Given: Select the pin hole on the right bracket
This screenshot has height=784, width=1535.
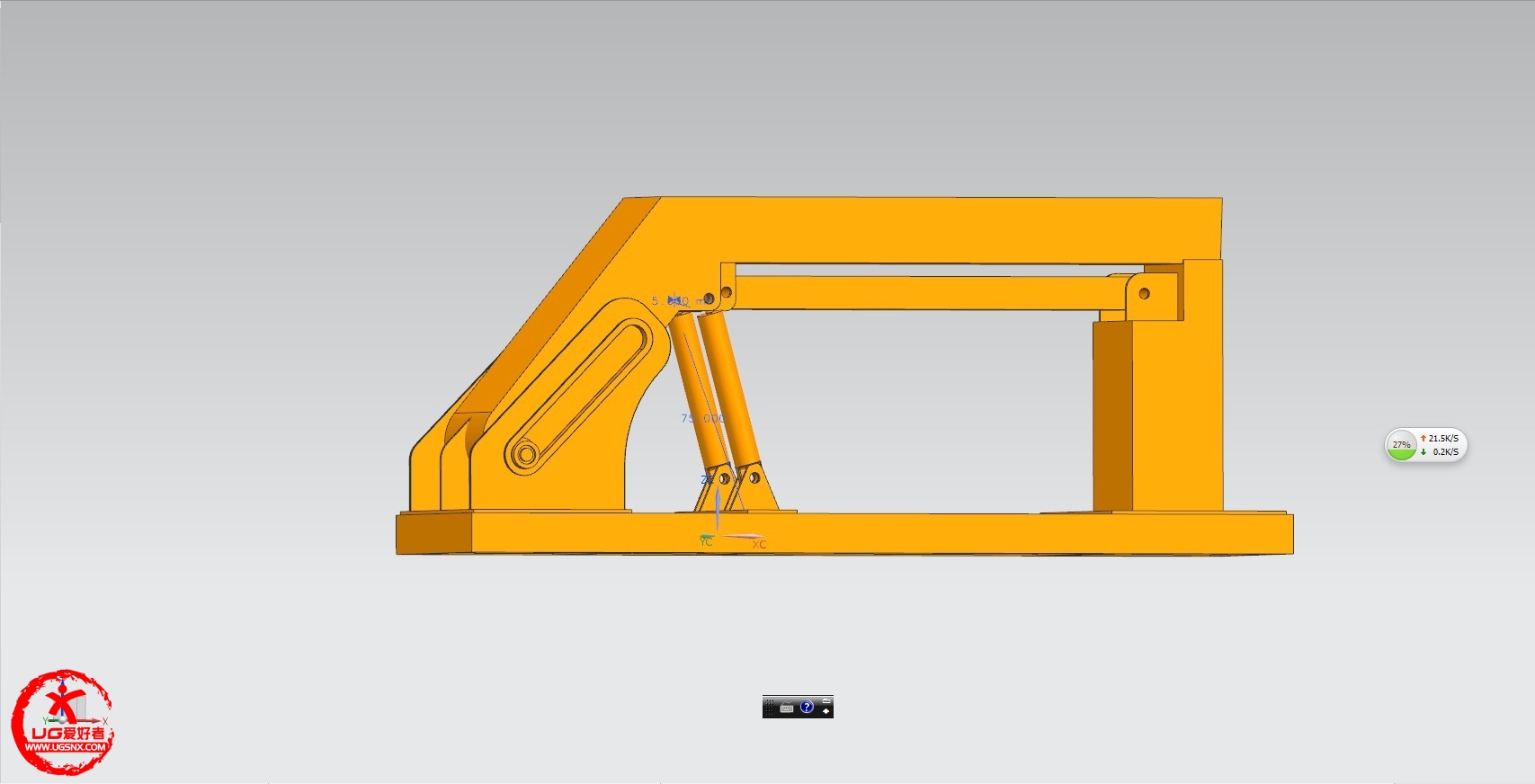Looking at the screenshot, I should tap(1144, 293).
